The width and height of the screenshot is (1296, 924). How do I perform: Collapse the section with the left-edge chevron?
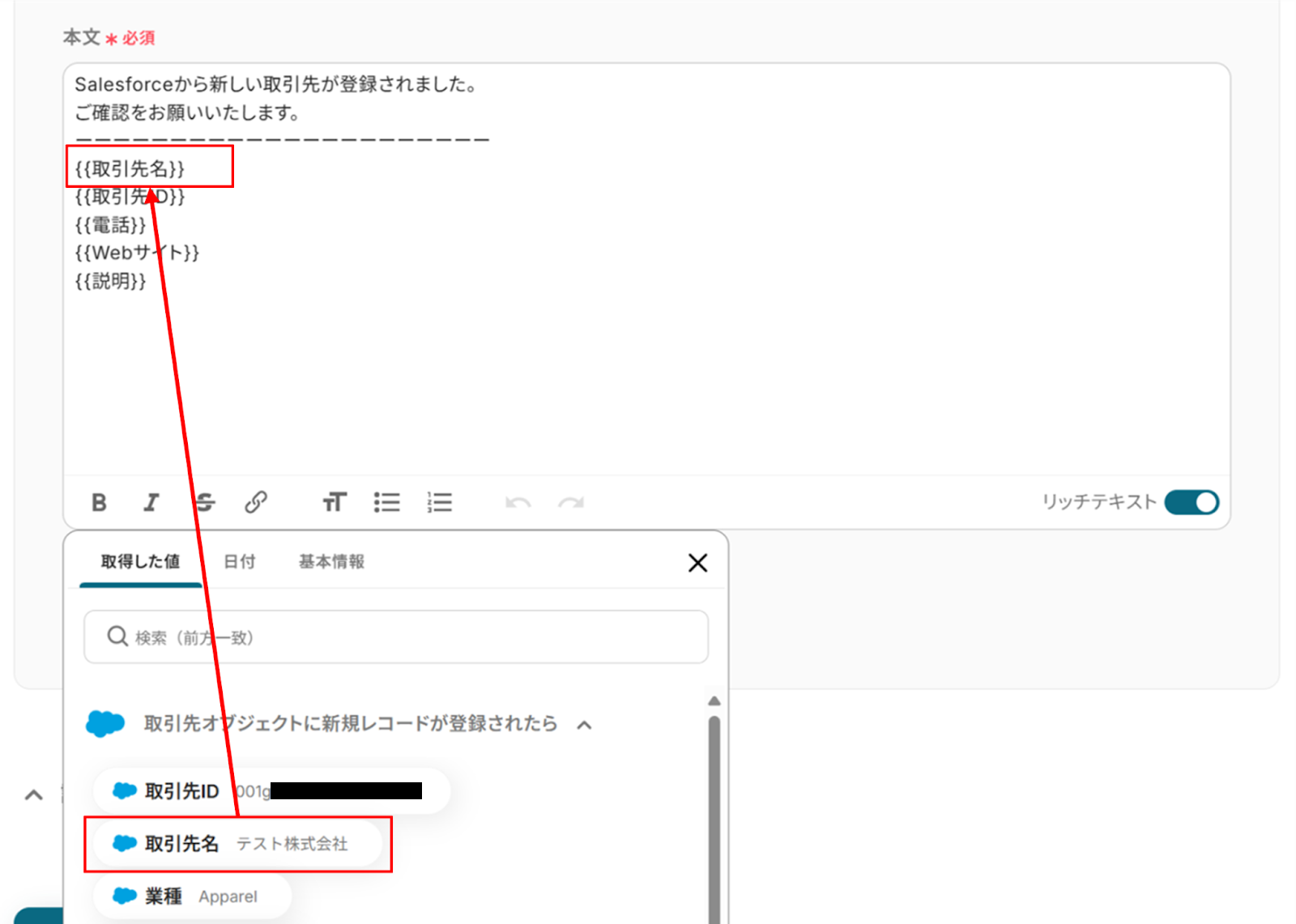(x=34, y=795)
